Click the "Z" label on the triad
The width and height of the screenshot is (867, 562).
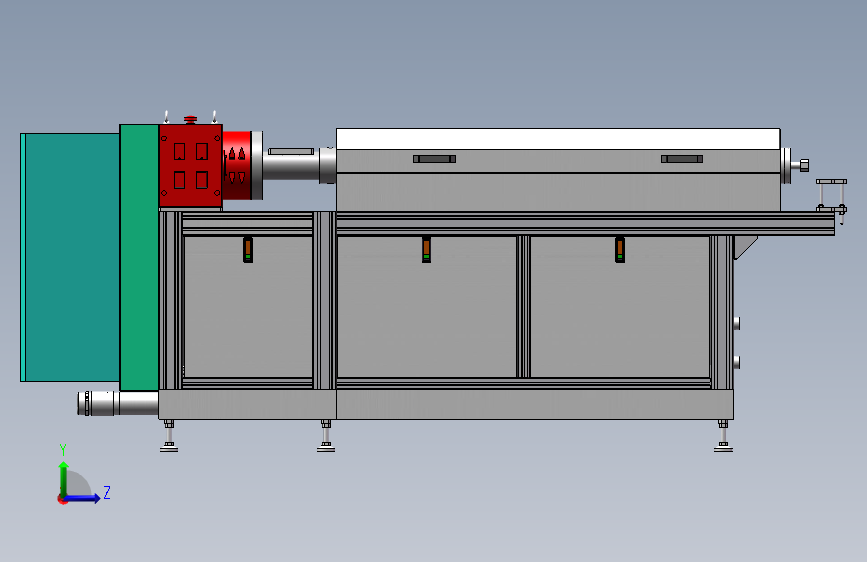click(x=107, y=492)
